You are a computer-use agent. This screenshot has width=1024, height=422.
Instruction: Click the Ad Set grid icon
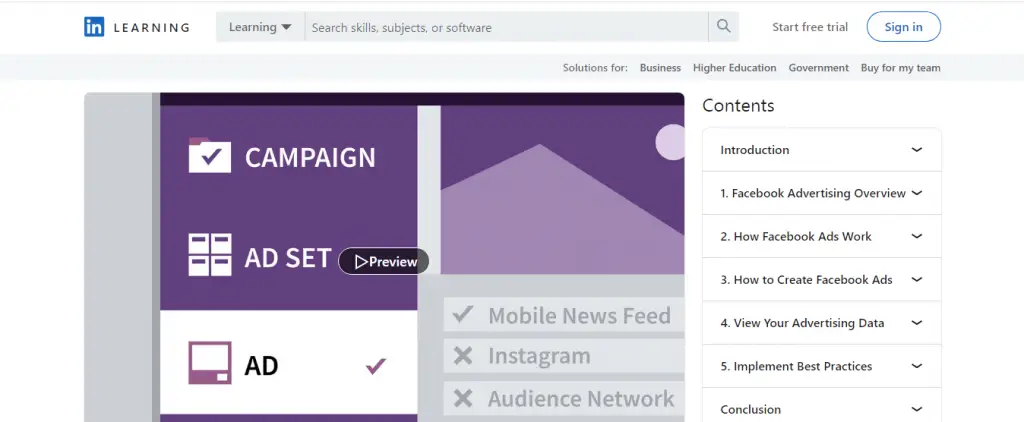click(x=209, y=256)
